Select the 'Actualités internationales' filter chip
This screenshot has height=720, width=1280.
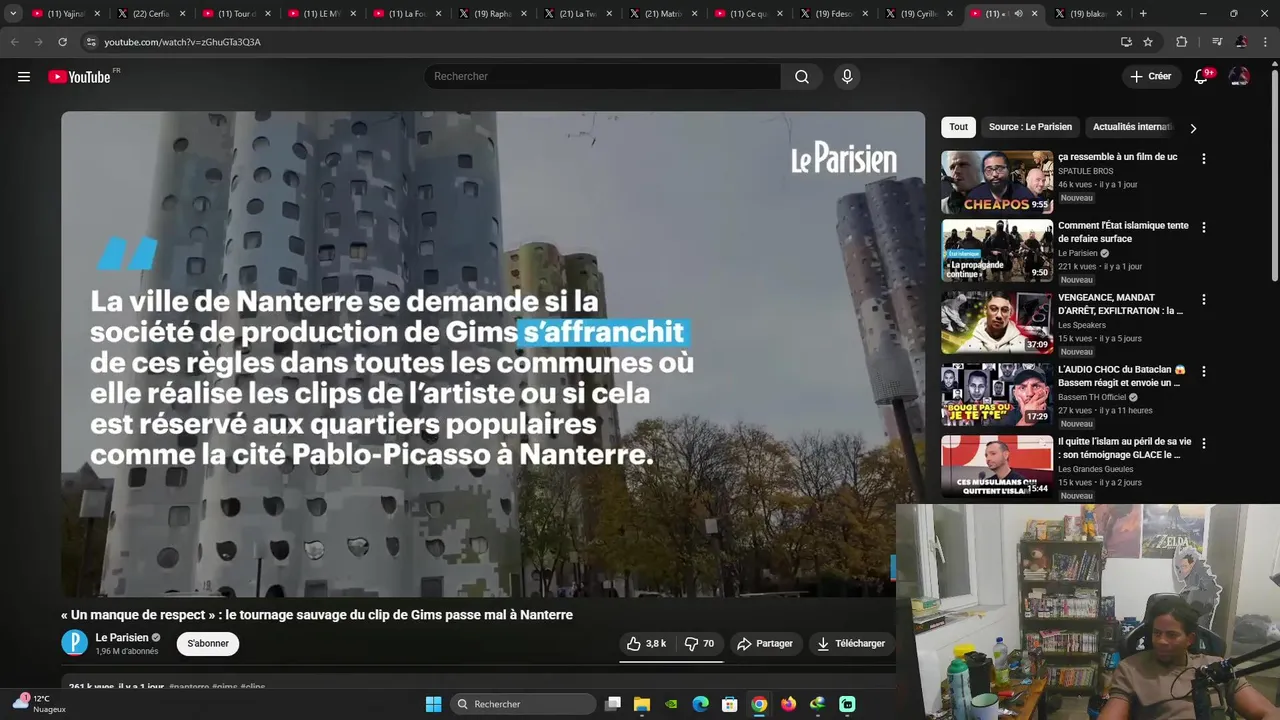(1132, 127)
